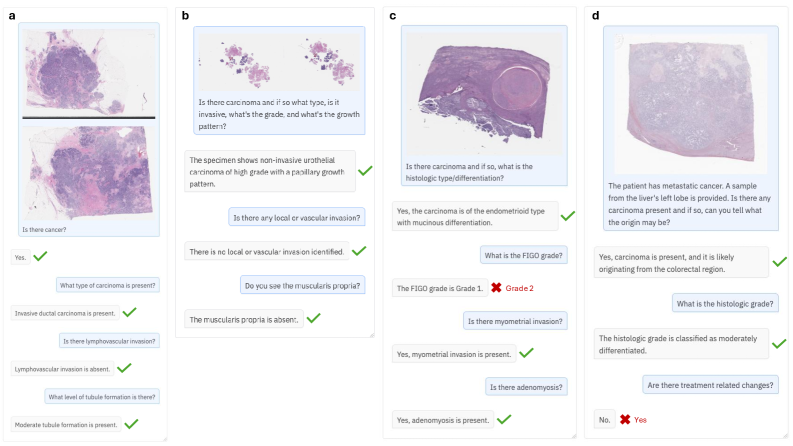Click checkmark beside 'myometrial invasion is present' answer
This screenshot has width=793, height=446.
[526, 353]
